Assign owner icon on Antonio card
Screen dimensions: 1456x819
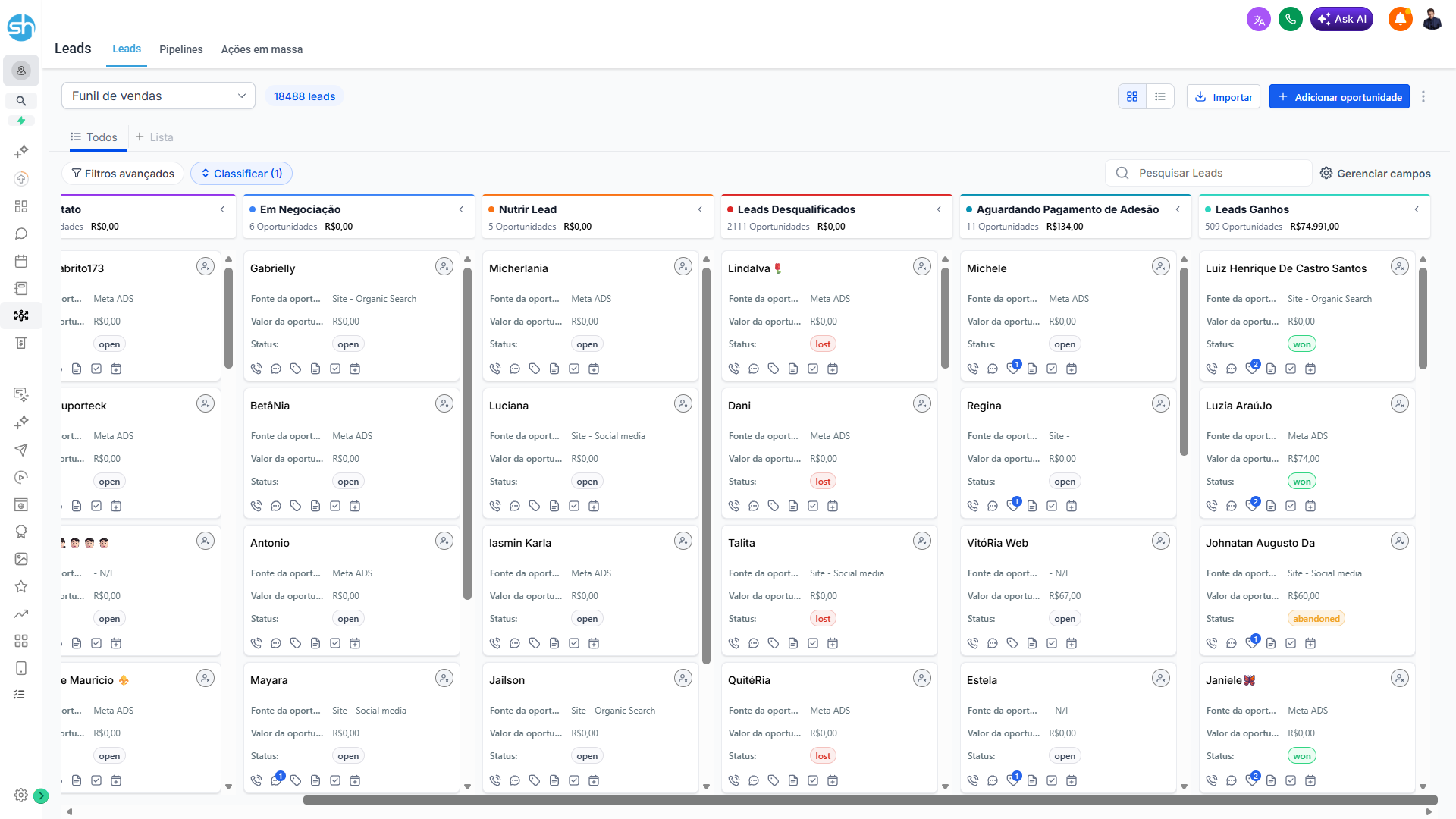point(444,541)
